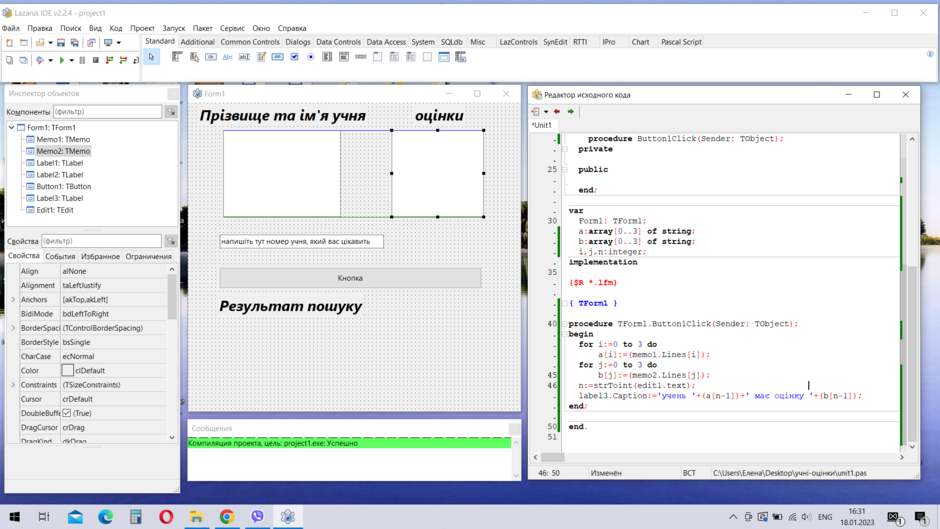Screen dimensions: 940x529
Task: Click the Step Into debug icon
Action: (x=109, y=60)
